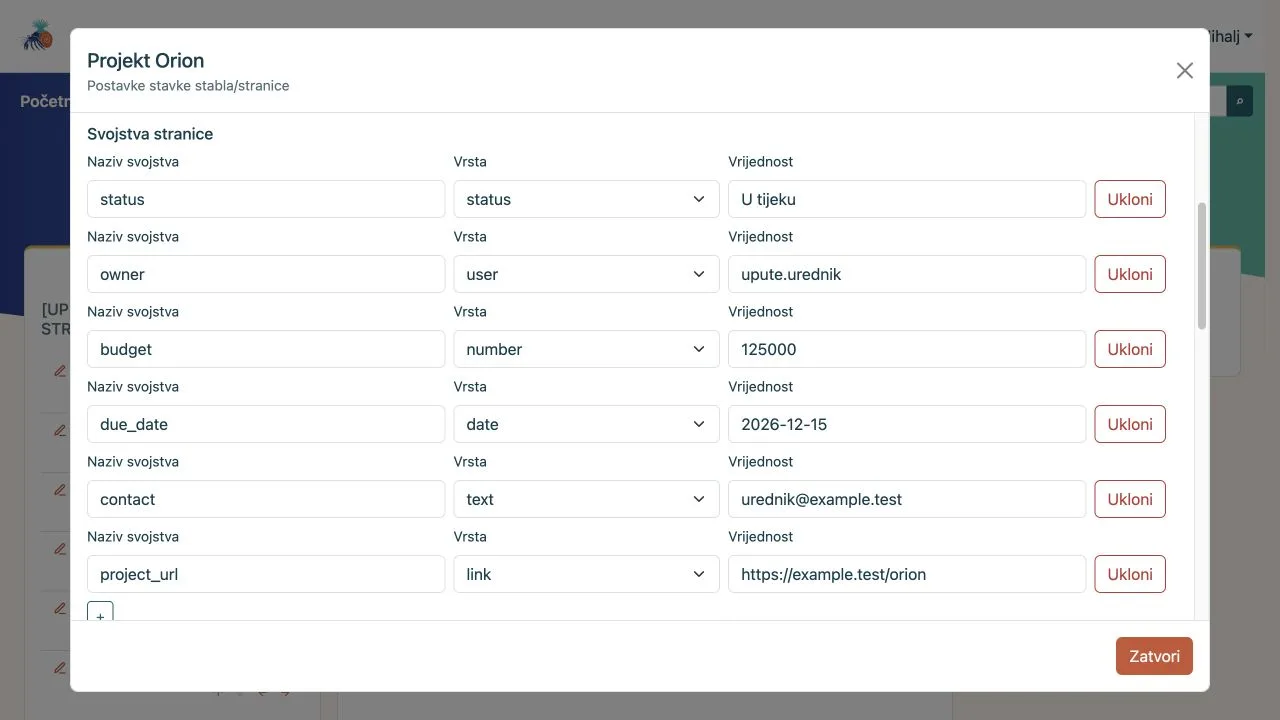Remove the due_date property with Ukloni

pyautogui.click(x=1130, y=424)
